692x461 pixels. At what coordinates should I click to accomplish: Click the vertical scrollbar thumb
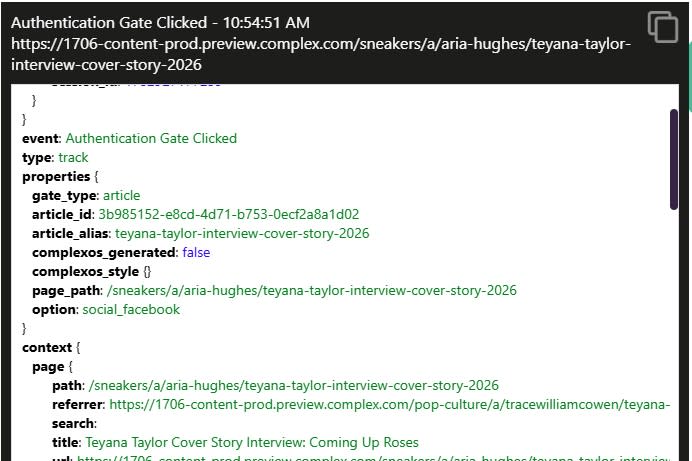click(x=673, y=159)
